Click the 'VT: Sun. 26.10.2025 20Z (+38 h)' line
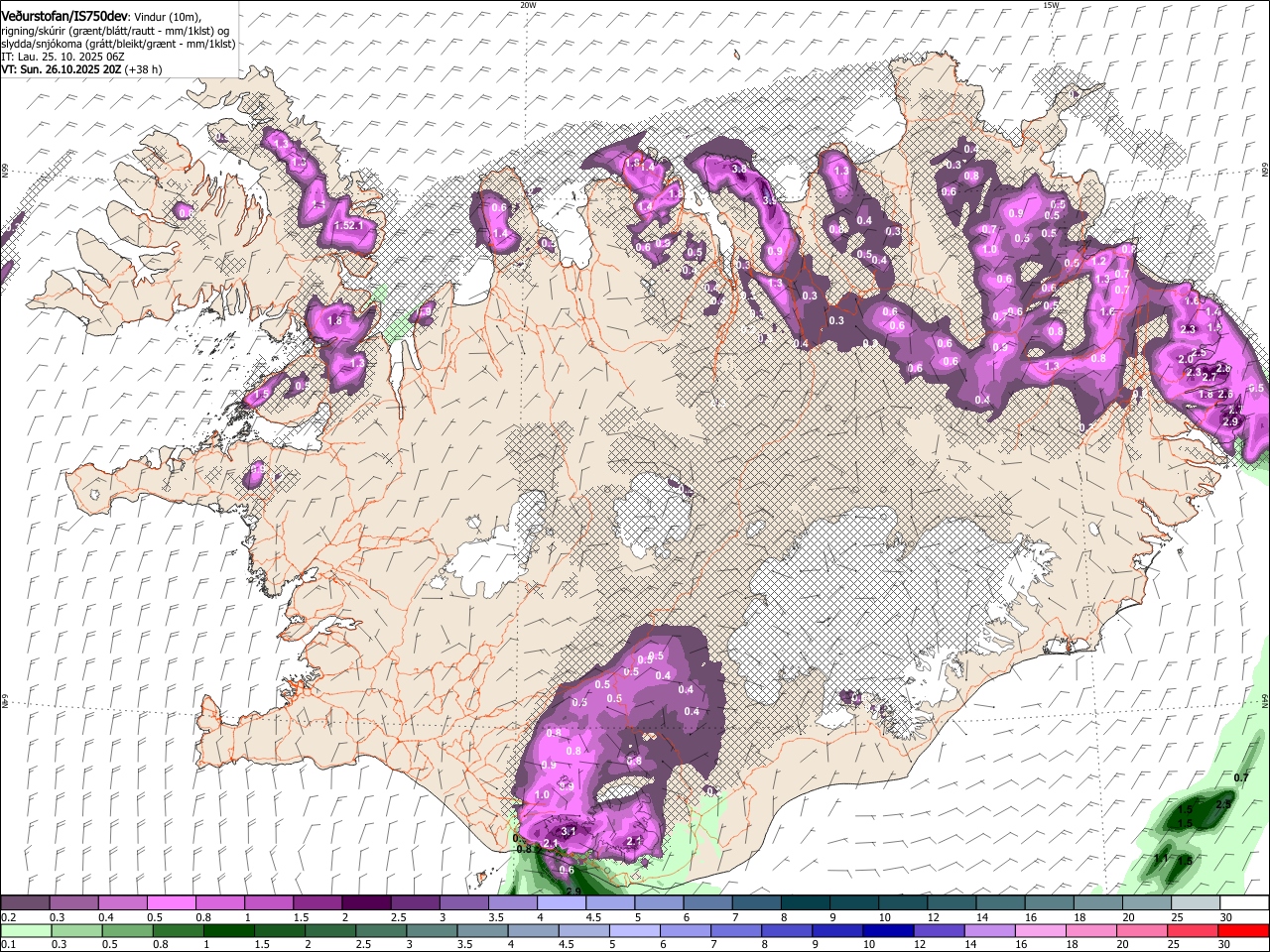The height and width of the screenshot is (952, 1270). (x=81, y=69)
